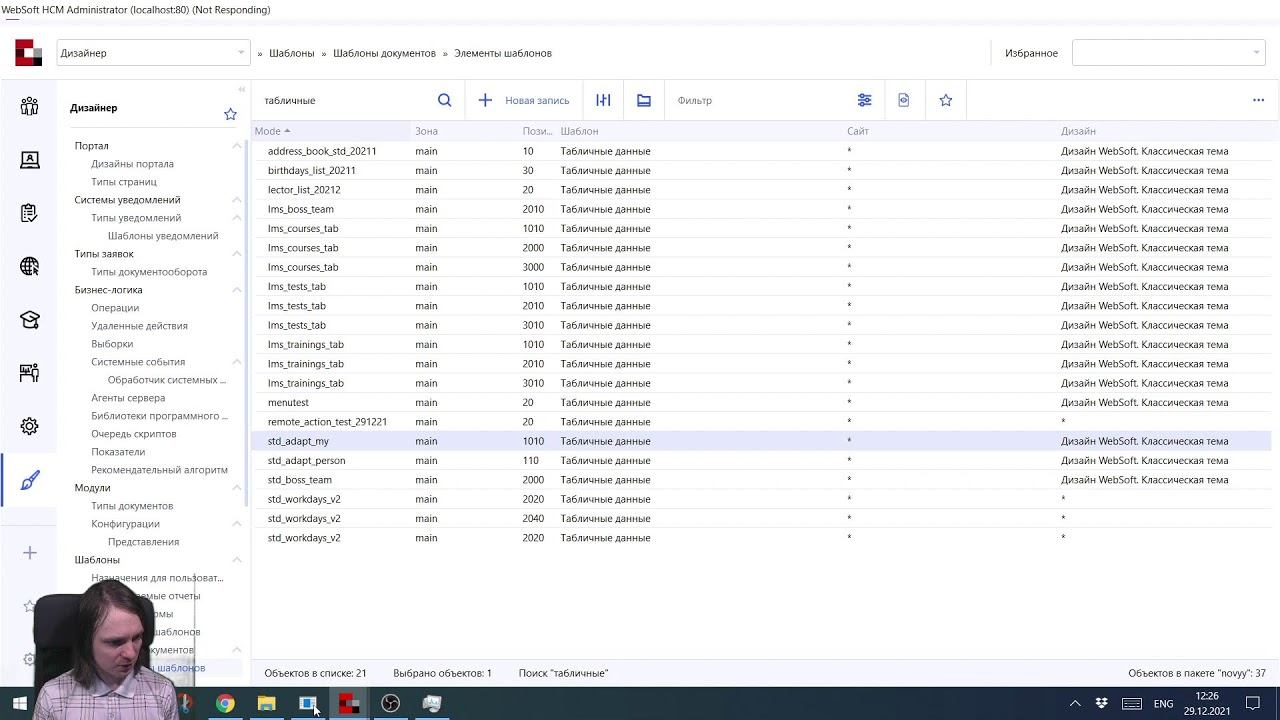The image size is (1280, 720).
Task: Collapse the Конфигурации tree node
Action: (x=237, y=524)
